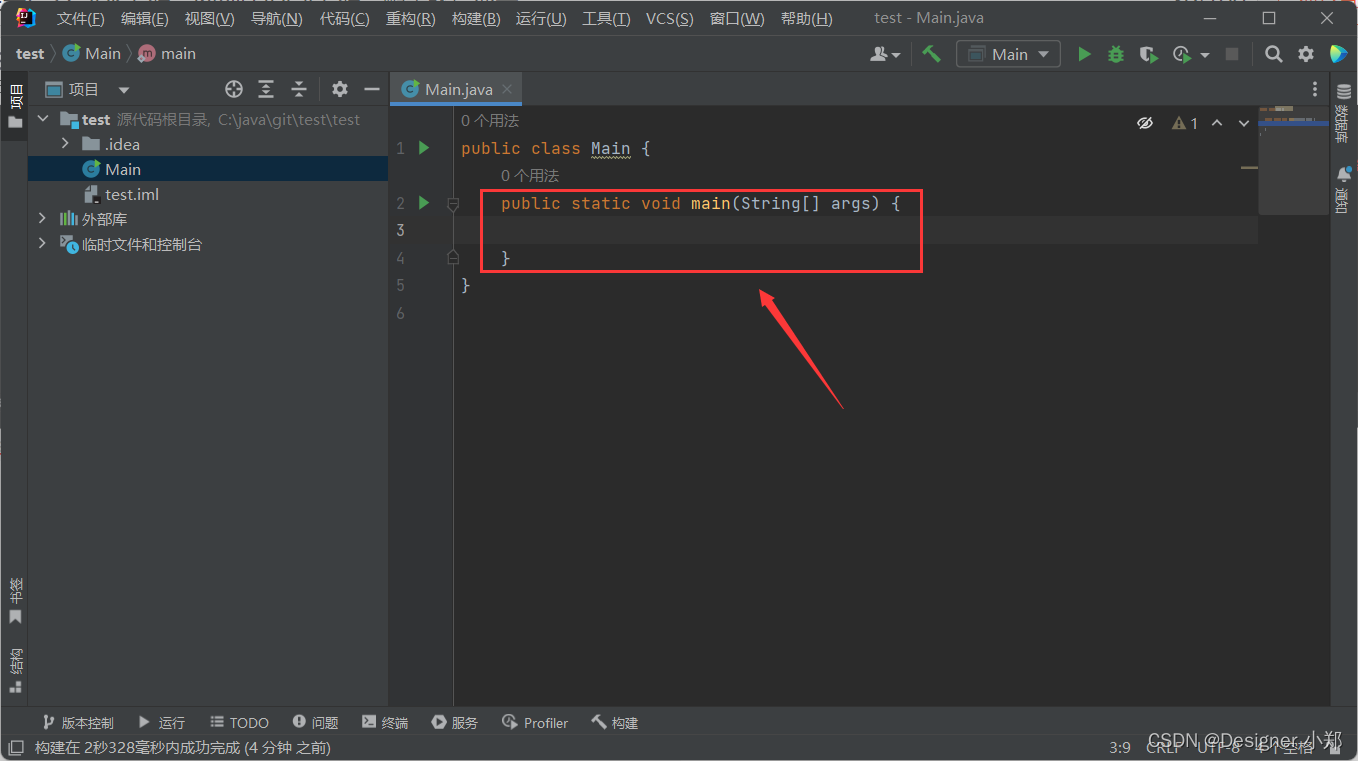Image resolution: width=1358 pixels, height=761 pixels.
Task: Open the VCS menu
Action: (669, 19)
